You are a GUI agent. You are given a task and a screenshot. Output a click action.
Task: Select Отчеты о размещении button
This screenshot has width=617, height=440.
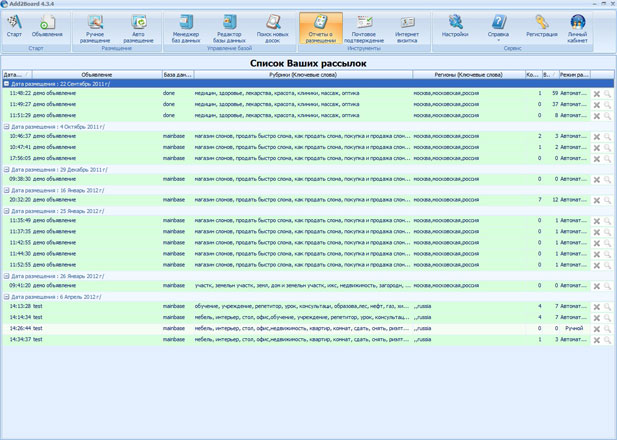coord(321,28)
